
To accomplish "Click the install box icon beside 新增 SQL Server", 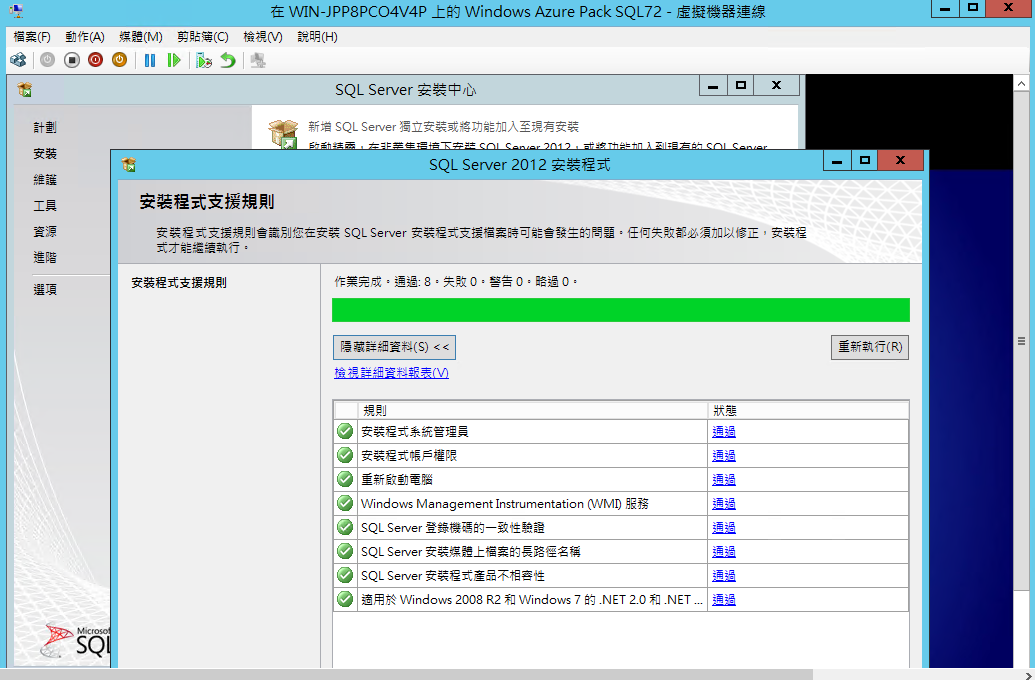I will click(x=284, y=134).
